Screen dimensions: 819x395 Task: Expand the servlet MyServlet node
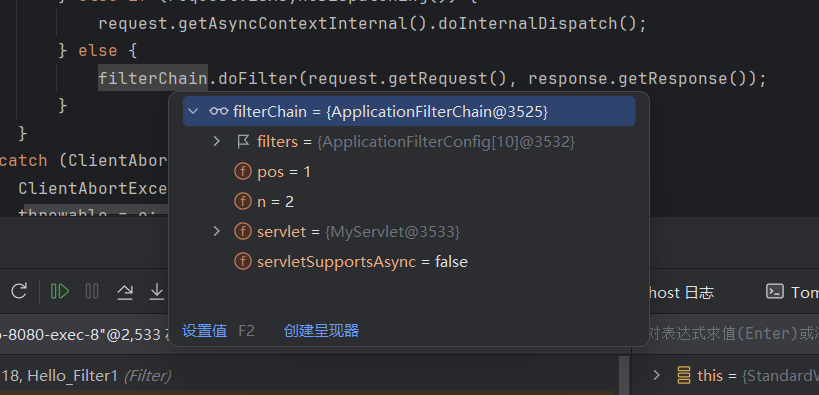[x=217, y=231]
